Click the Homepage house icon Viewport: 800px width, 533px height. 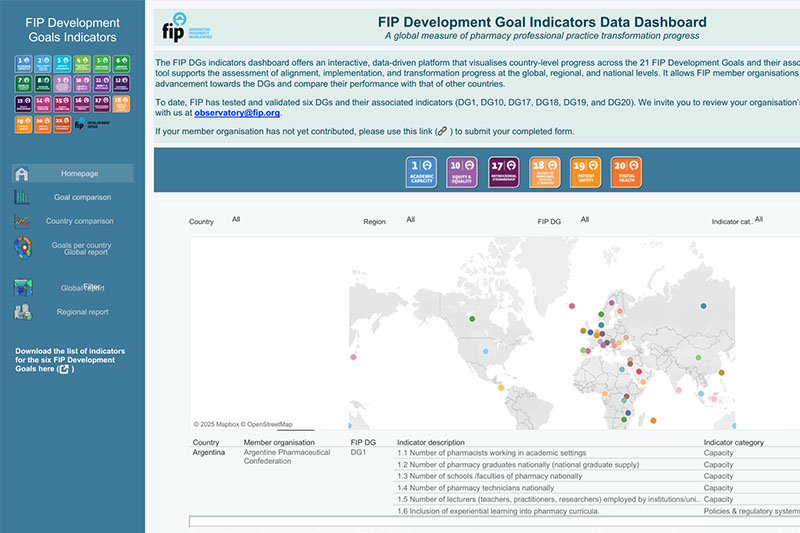21,173
